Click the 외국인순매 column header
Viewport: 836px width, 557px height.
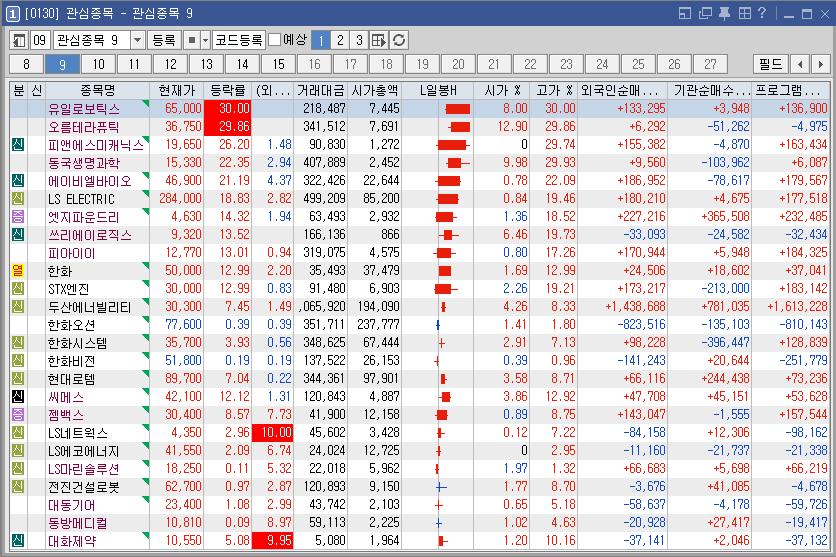pos(622,90)
